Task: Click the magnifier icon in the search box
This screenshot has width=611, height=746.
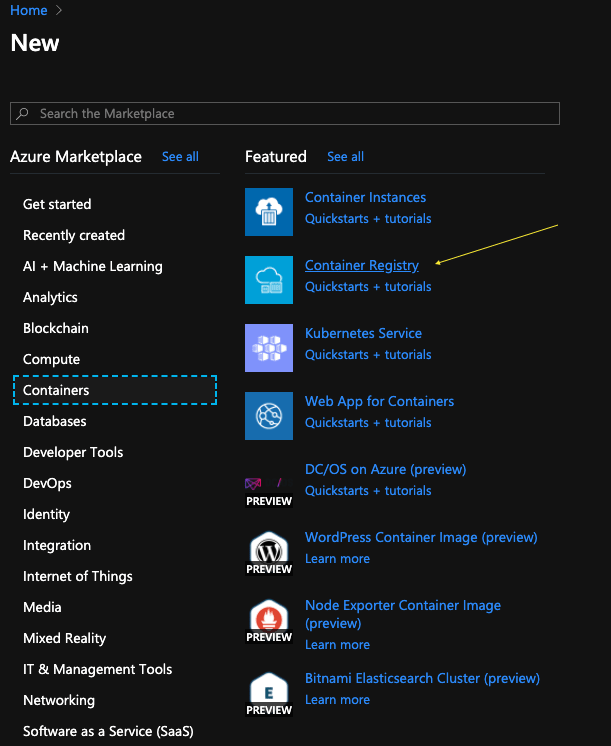Action: coord(22,113)
